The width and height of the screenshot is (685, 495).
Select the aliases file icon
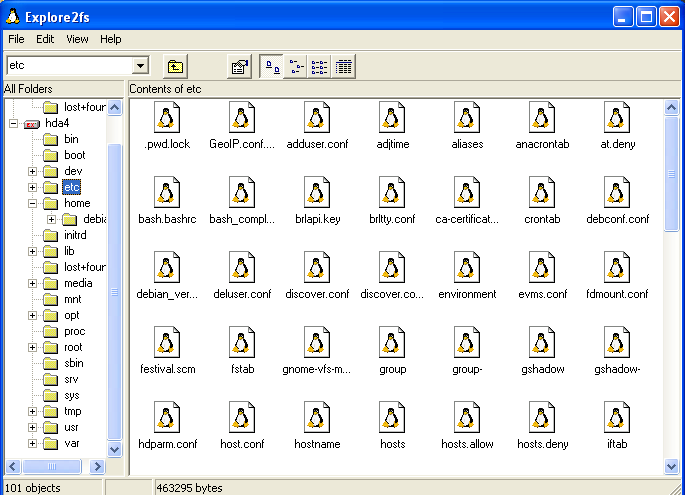(x=467, y=117)
